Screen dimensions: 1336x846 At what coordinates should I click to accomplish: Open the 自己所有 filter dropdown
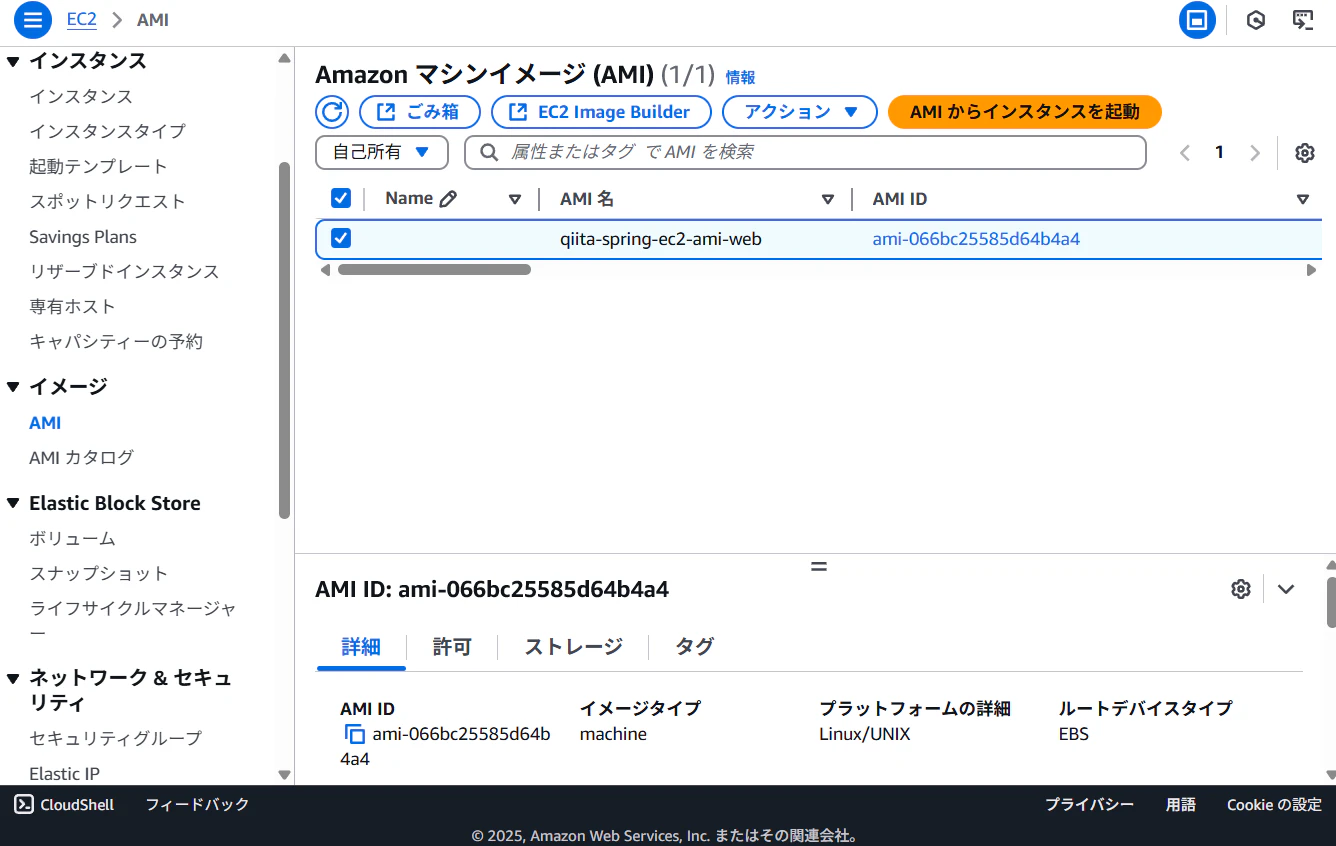click(382, 152)
